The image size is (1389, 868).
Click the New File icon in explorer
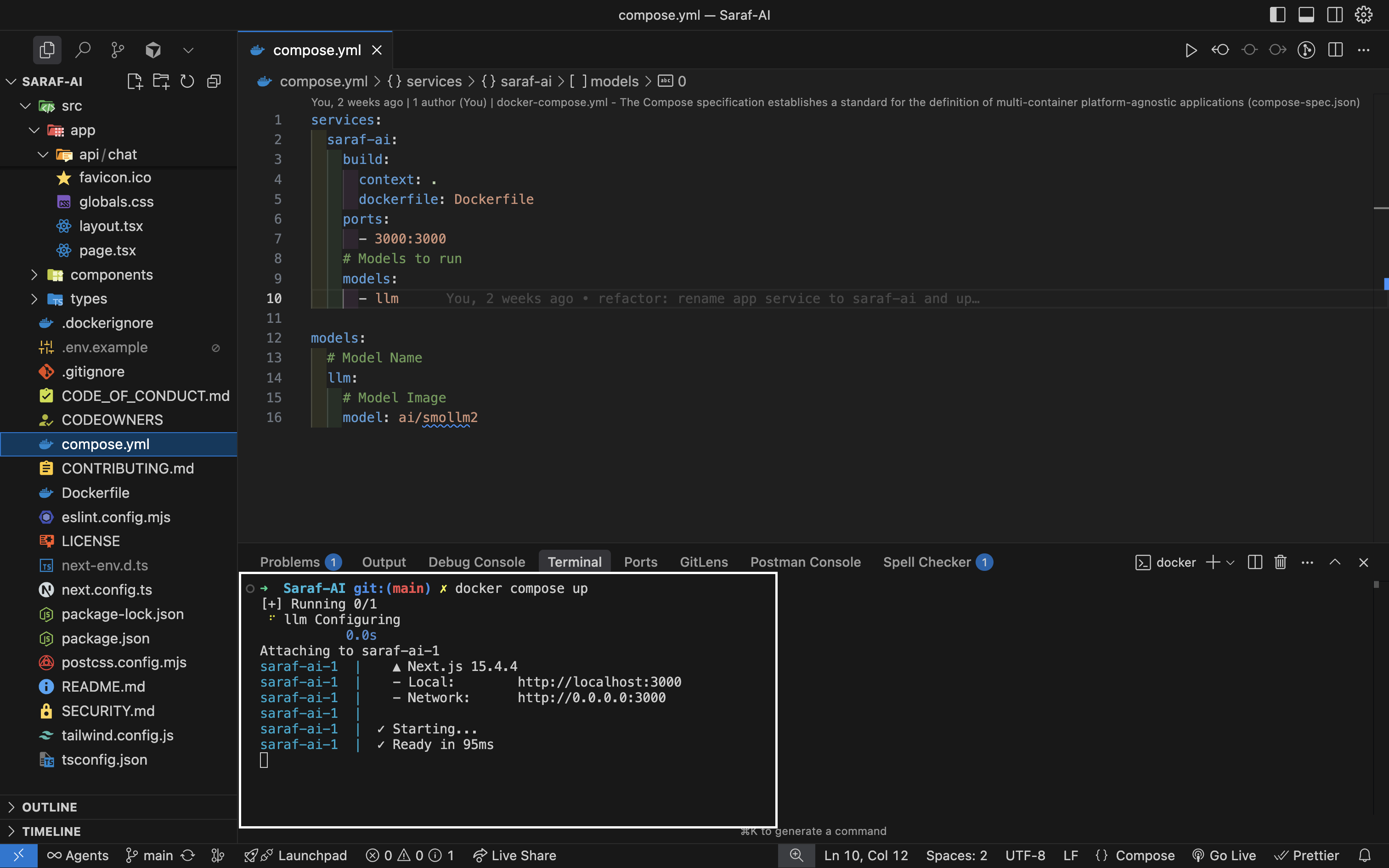[x=134, y=82]
